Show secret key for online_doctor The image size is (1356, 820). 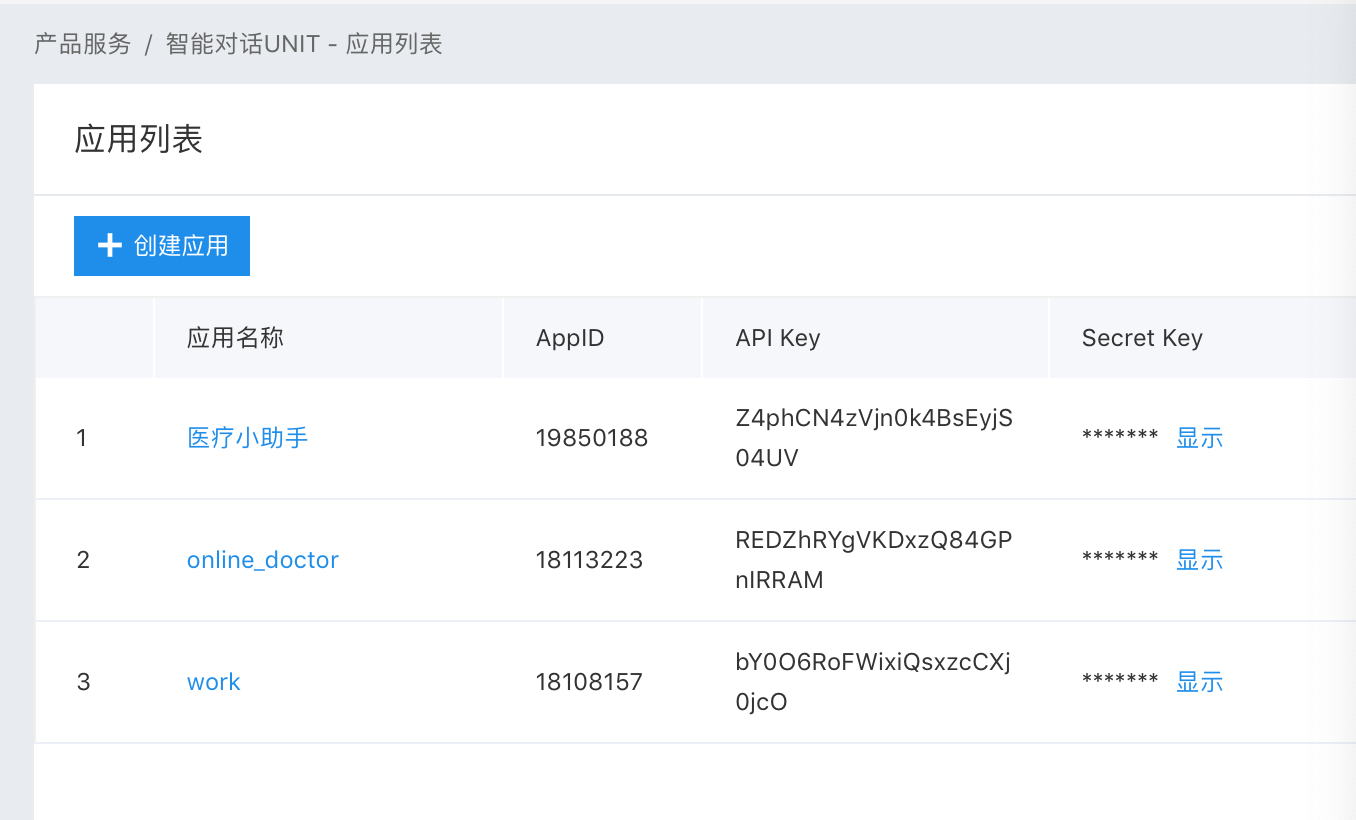1199,560
